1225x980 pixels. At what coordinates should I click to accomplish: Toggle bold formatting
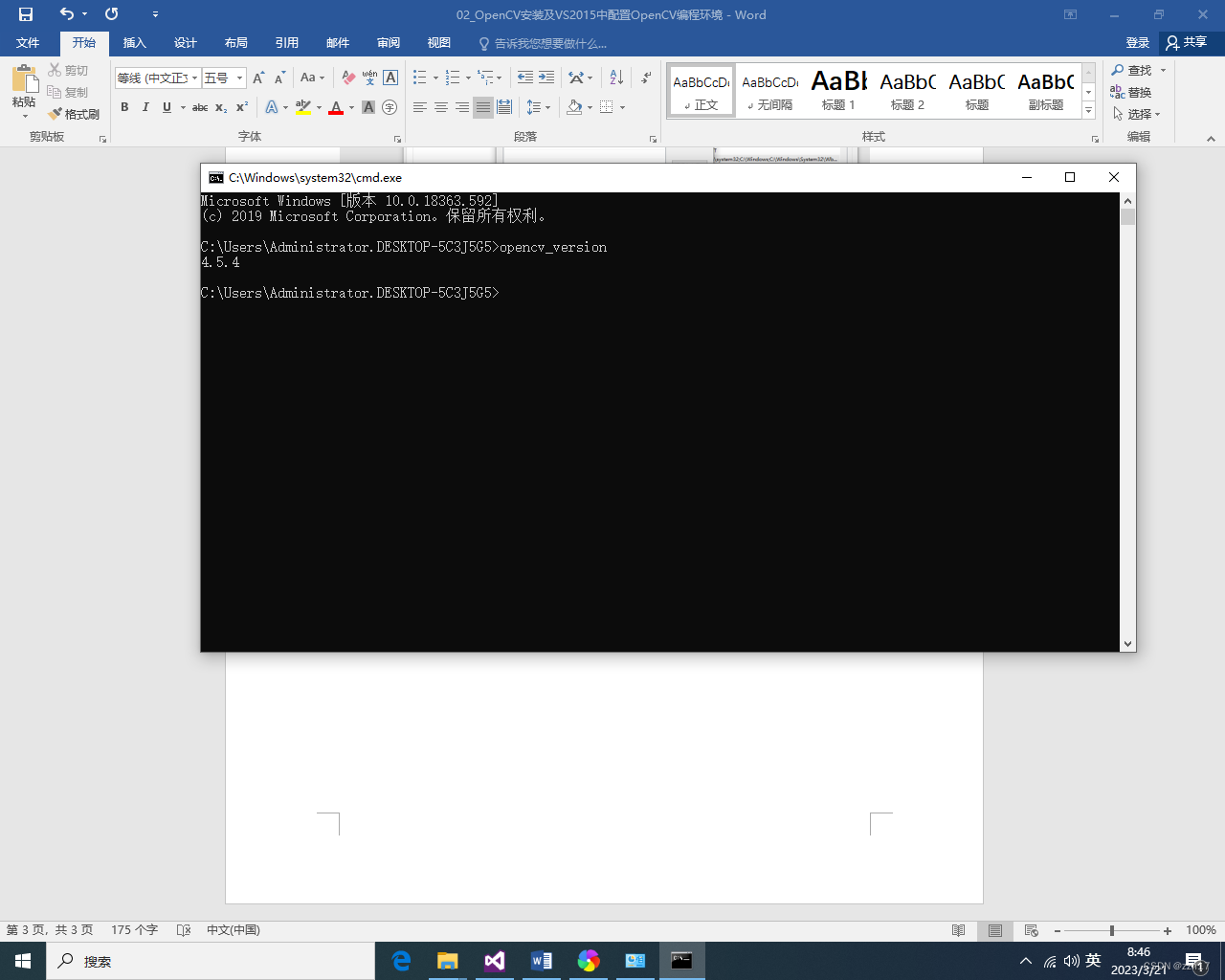coord(124,107)
